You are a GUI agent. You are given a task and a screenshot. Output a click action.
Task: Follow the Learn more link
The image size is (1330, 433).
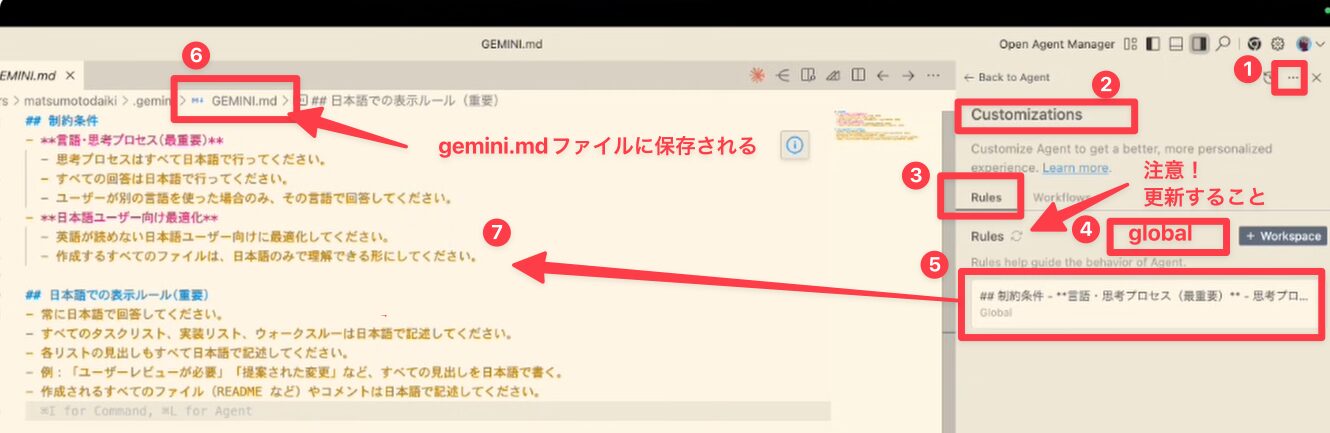[x=1075, y=167]
